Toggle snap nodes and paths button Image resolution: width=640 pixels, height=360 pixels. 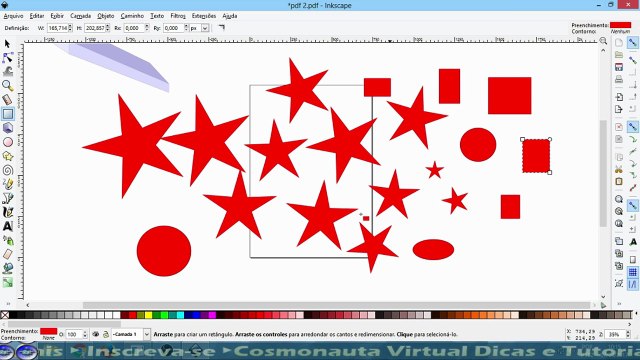click(633, 127)
